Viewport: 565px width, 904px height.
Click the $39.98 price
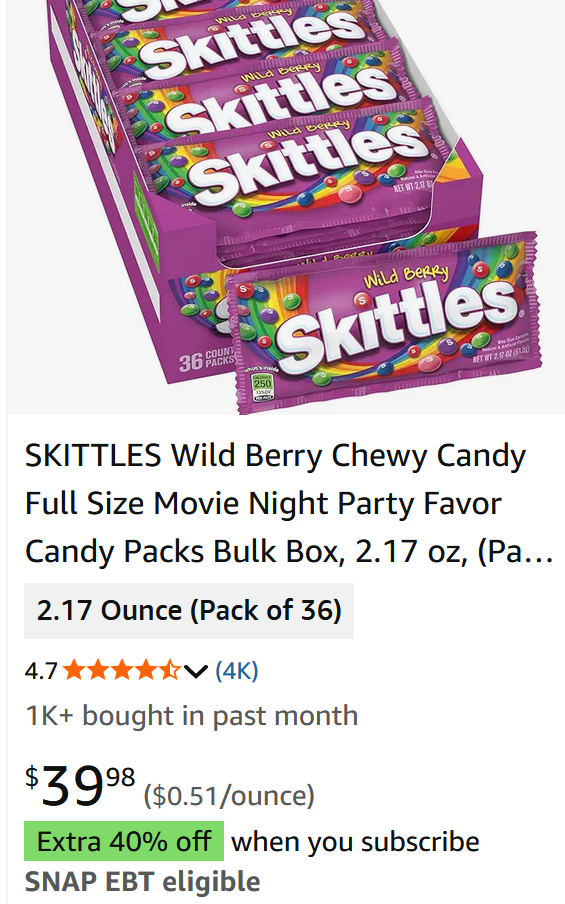point(80,784)
